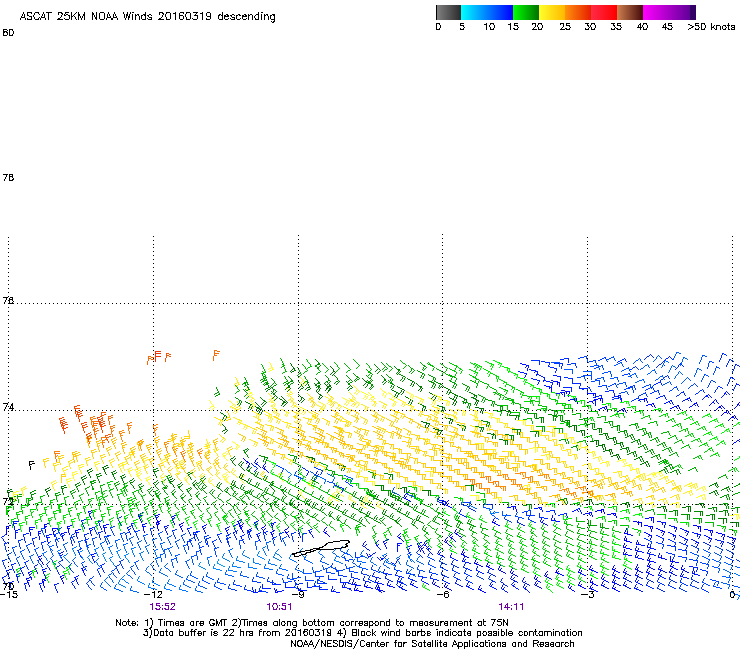Click the -9 longitude axis label
The image size is (740, 650).
coord(298,594)
